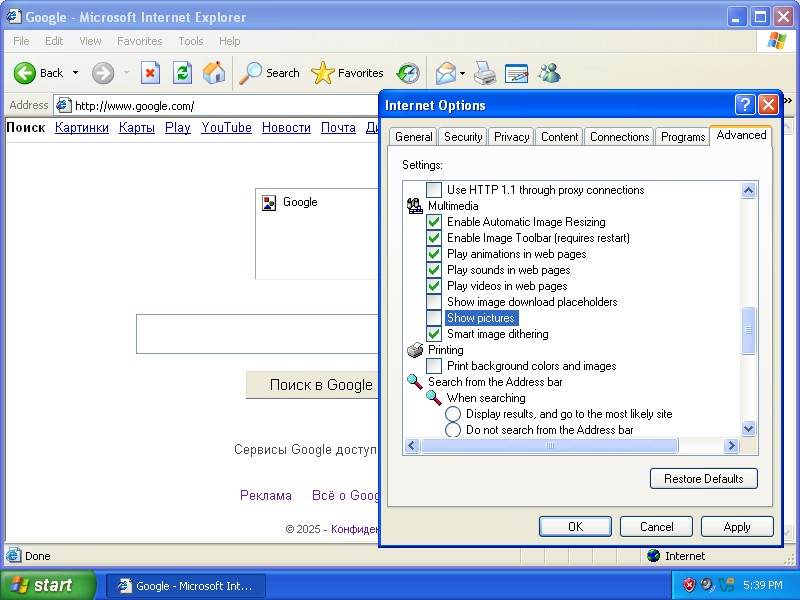800x600 pixels.
Task: Open the Favorites star icon
Action: pyautogui.click(x=322, y=73)
